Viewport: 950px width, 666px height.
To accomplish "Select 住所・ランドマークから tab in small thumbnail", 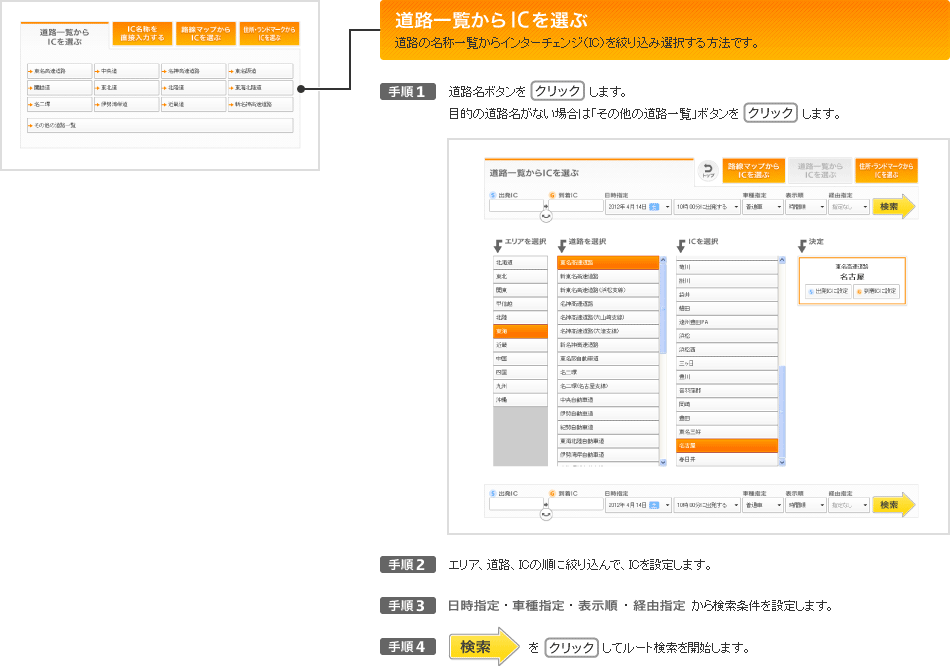I will [270, 33].
